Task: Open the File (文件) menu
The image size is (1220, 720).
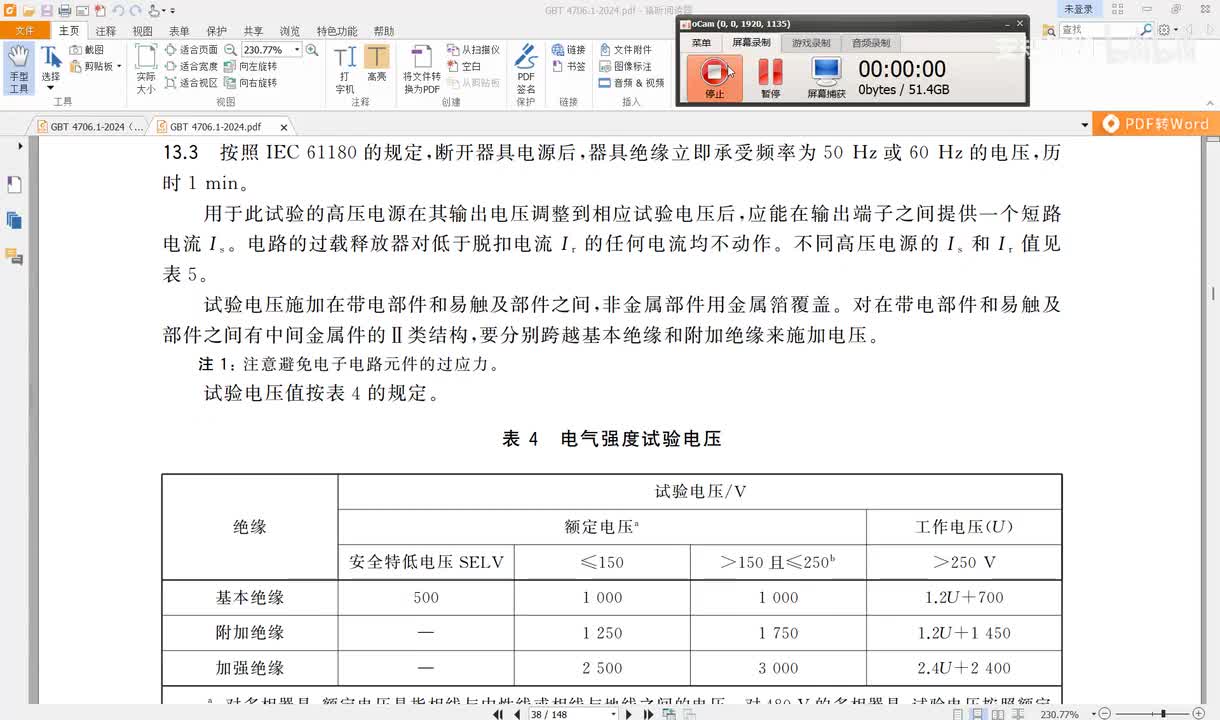Action: click(x=25, y=31)
